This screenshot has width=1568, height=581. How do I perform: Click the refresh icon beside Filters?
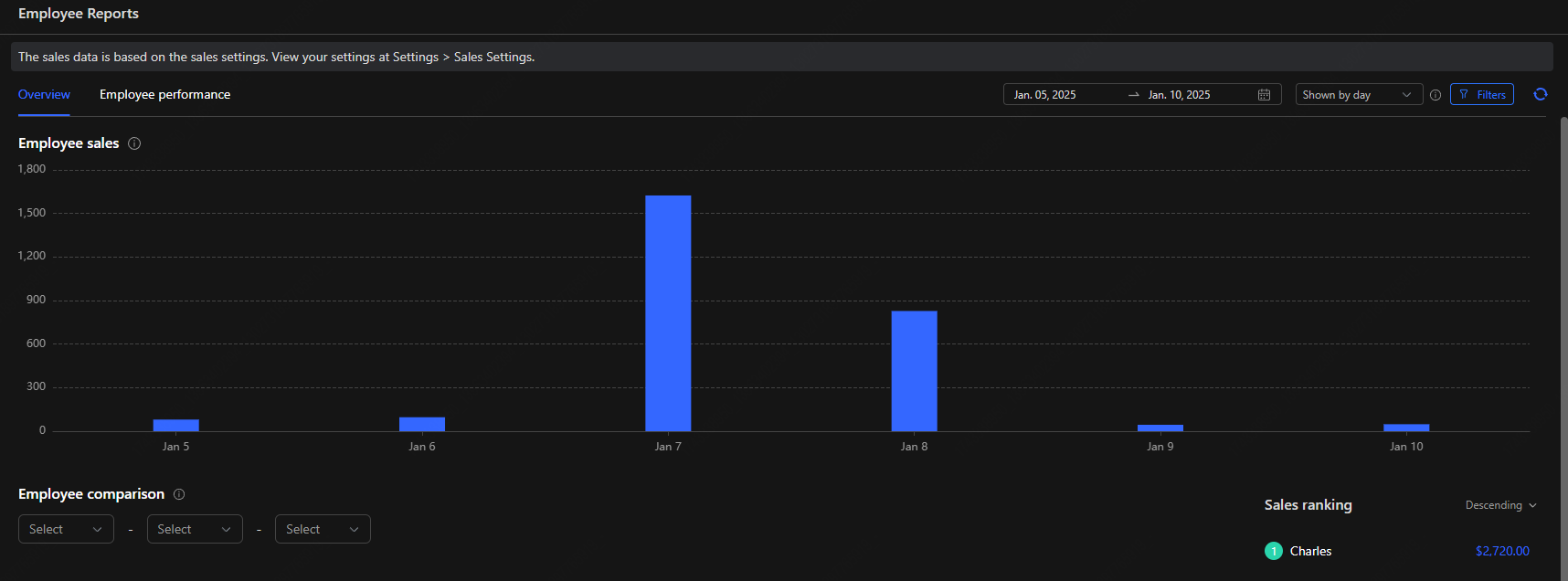click(1540, 94)
